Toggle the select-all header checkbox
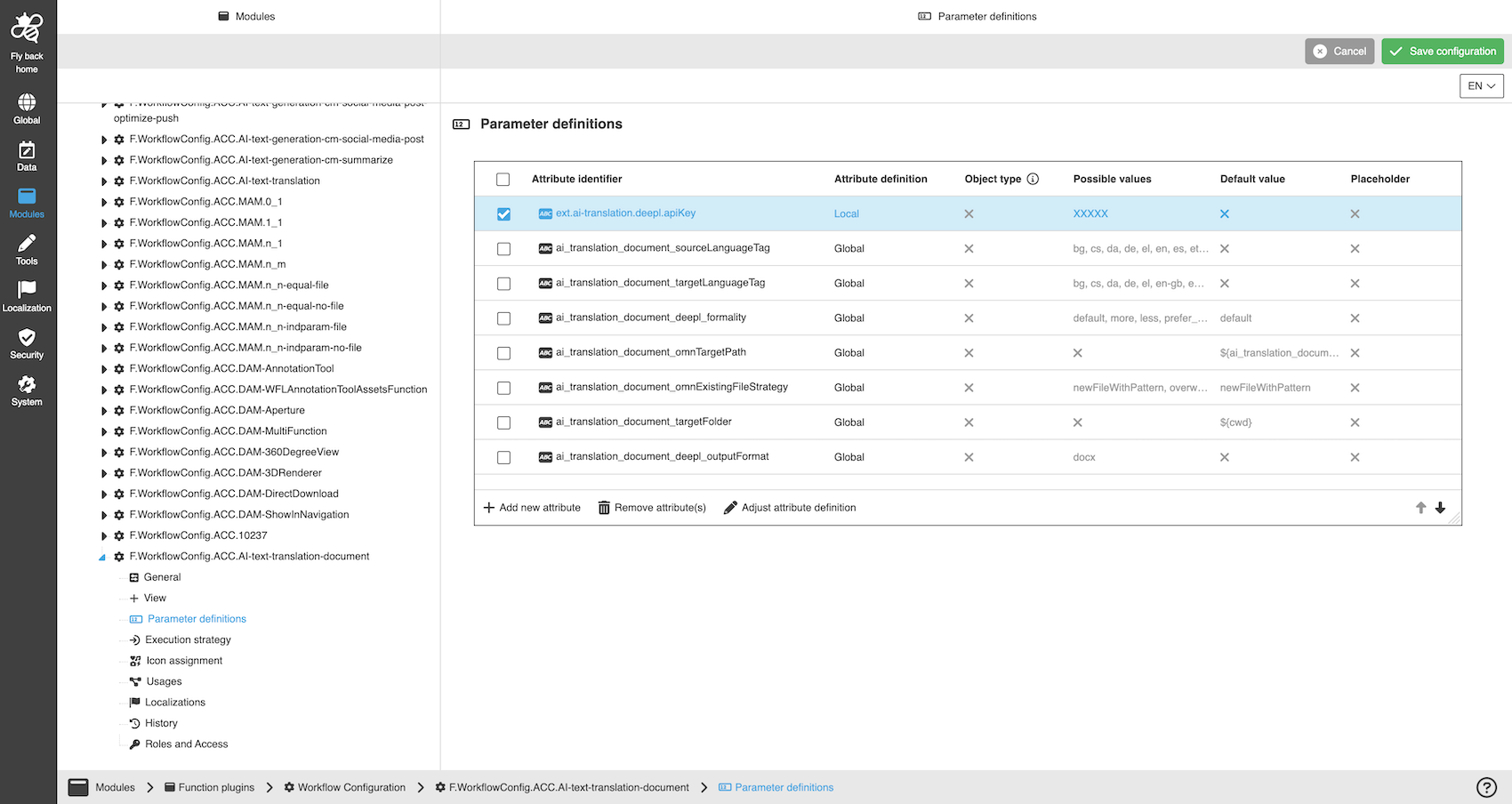The image size is (1512, 804). click(x=503, y=180)
